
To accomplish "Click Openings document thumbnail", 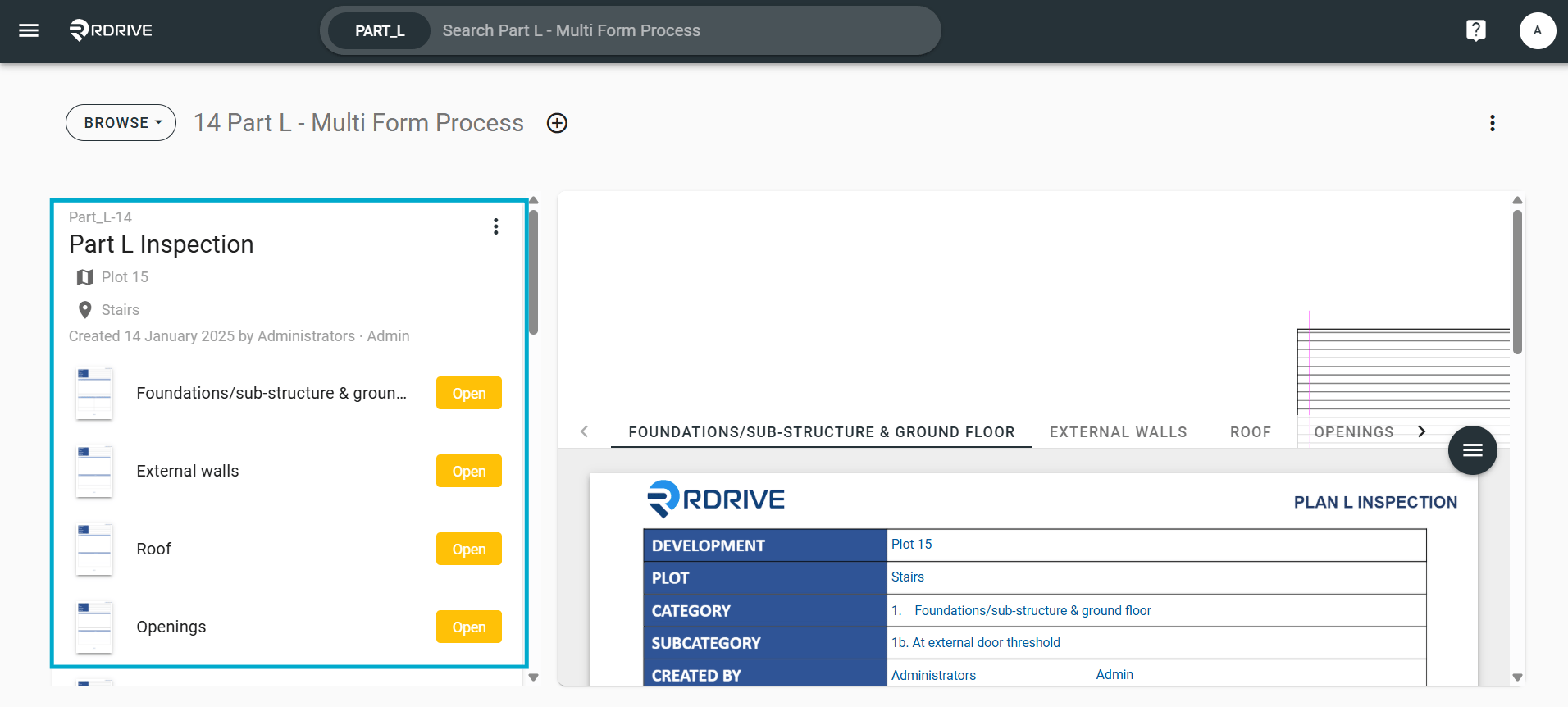I will click(x=94, y=627).
